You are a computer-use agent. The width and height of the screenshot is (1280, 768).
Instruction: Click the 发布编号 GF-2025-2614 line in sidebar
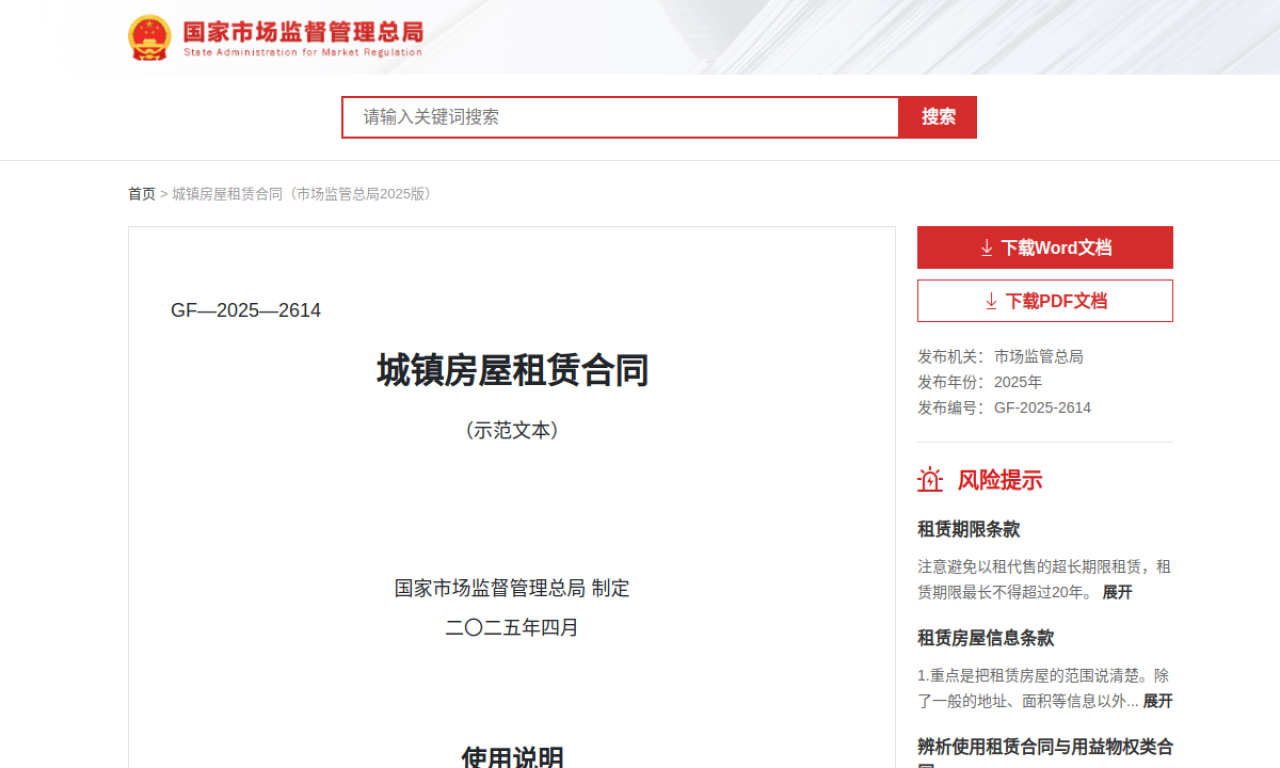[1004, 408]
